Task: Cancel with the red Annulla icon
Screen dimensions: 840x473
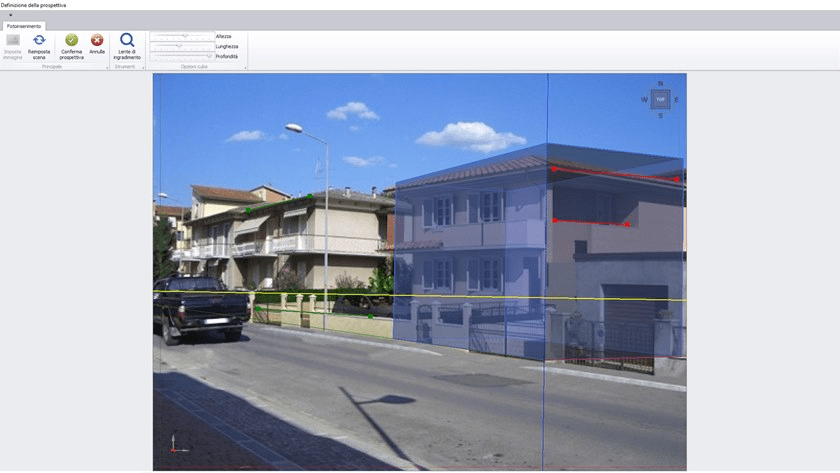Action: (x=97, y=41)
